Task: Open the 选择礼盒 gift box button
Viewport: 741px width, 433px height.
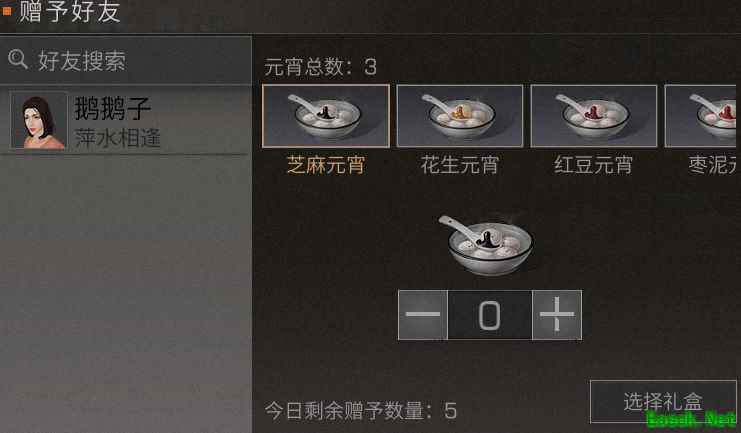Action: [663, 402]
